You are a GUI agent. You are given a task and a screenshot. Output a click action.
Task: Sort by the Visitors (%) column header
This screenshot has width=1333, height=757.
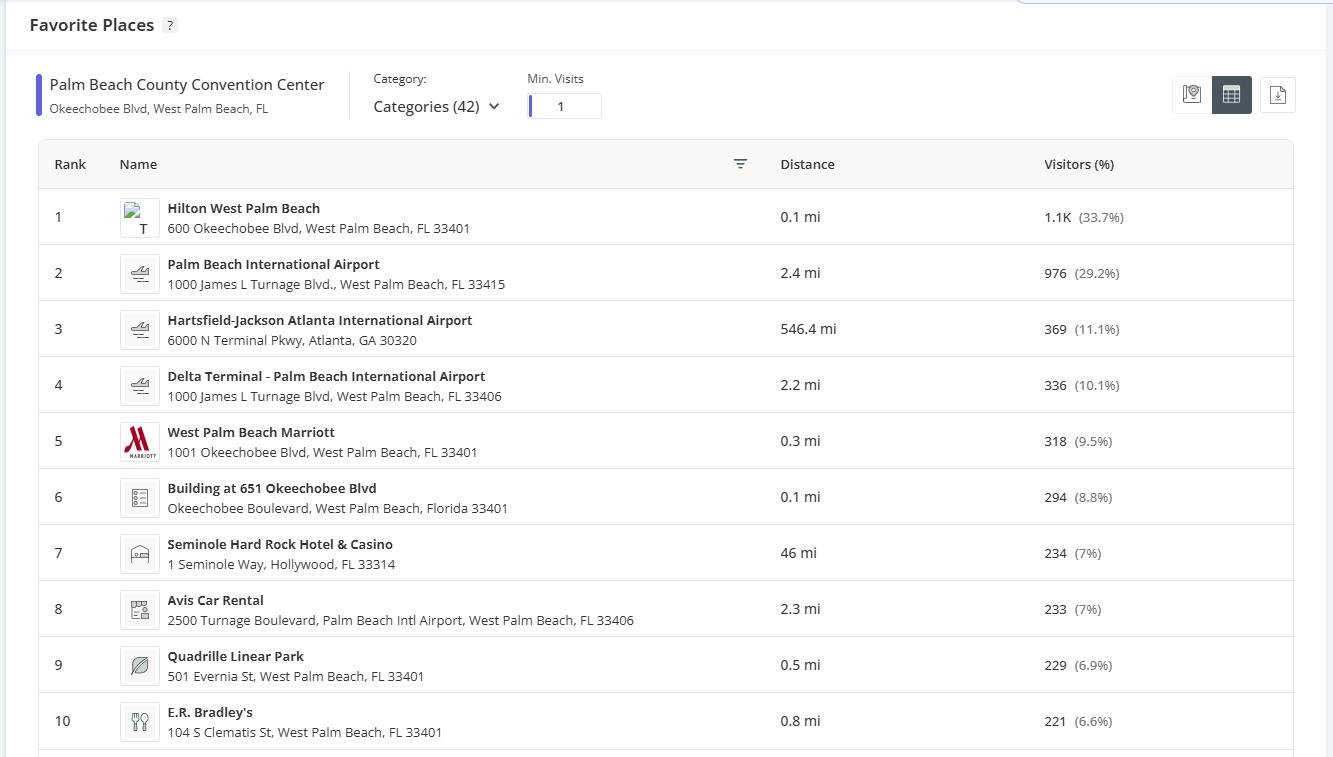[1078, 164]
